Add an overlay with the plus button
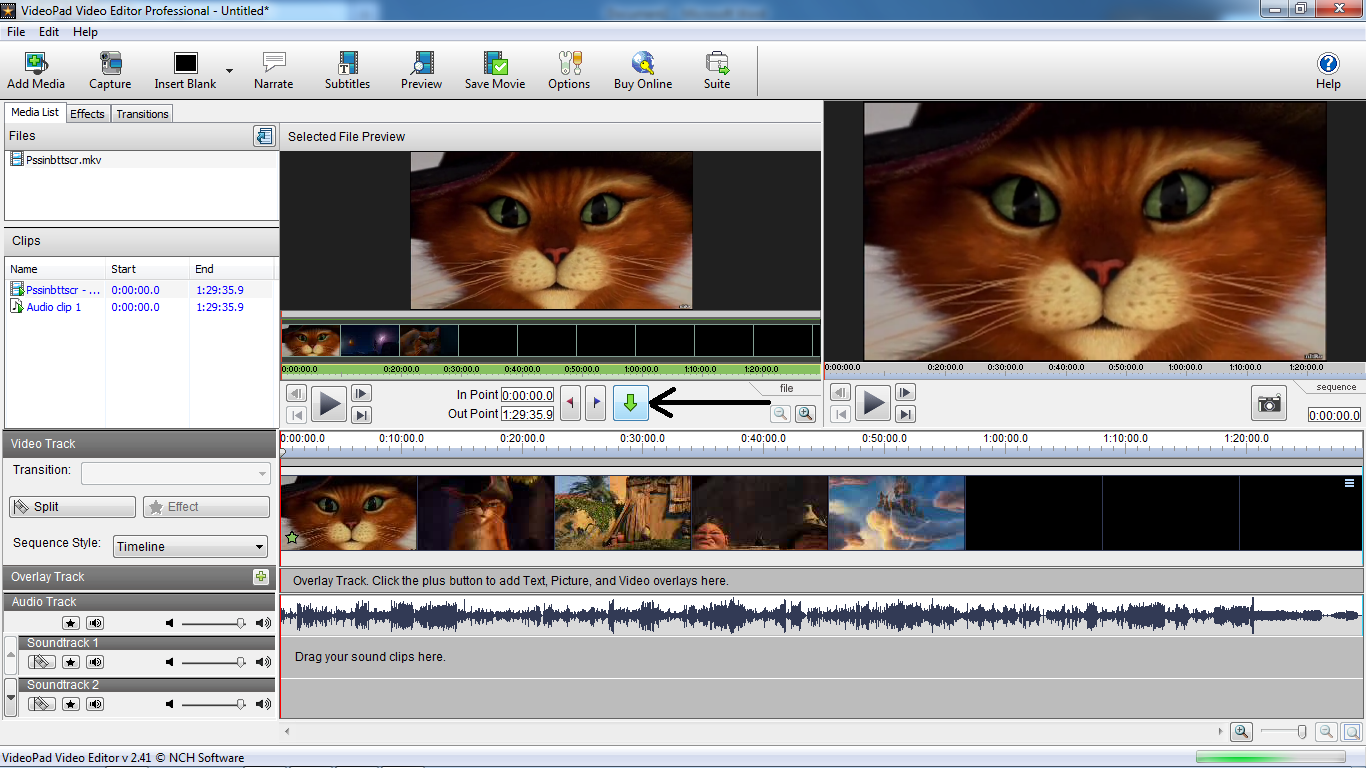1366x768 pixels. (x=261, y=576)
